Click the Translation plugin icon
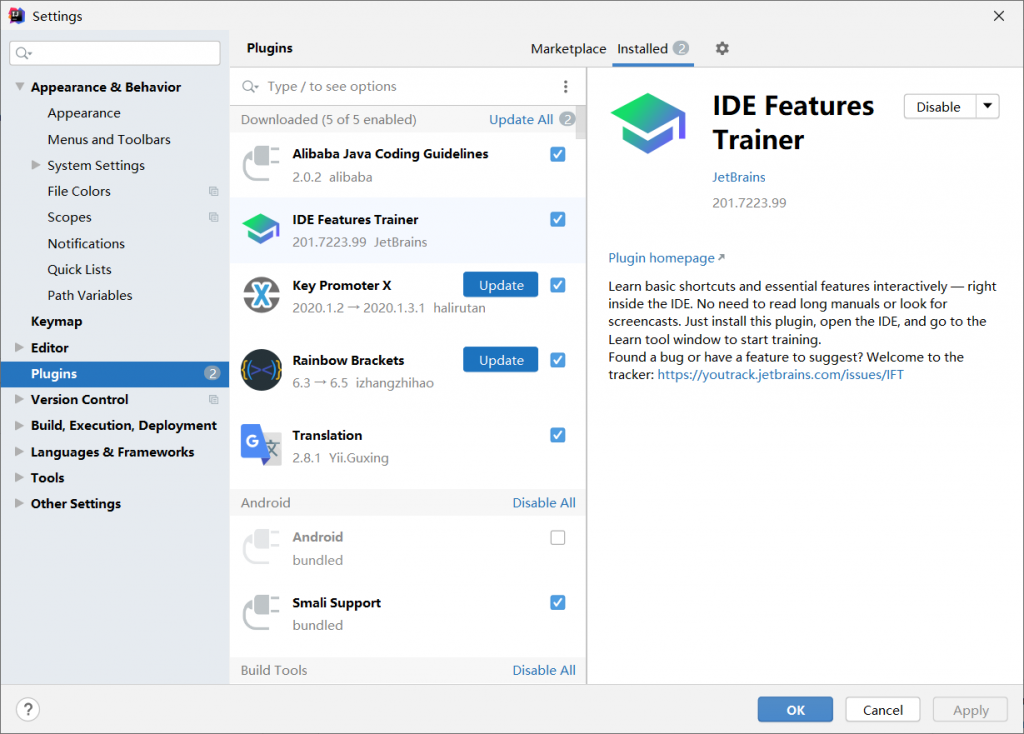 tap(261, 445)
